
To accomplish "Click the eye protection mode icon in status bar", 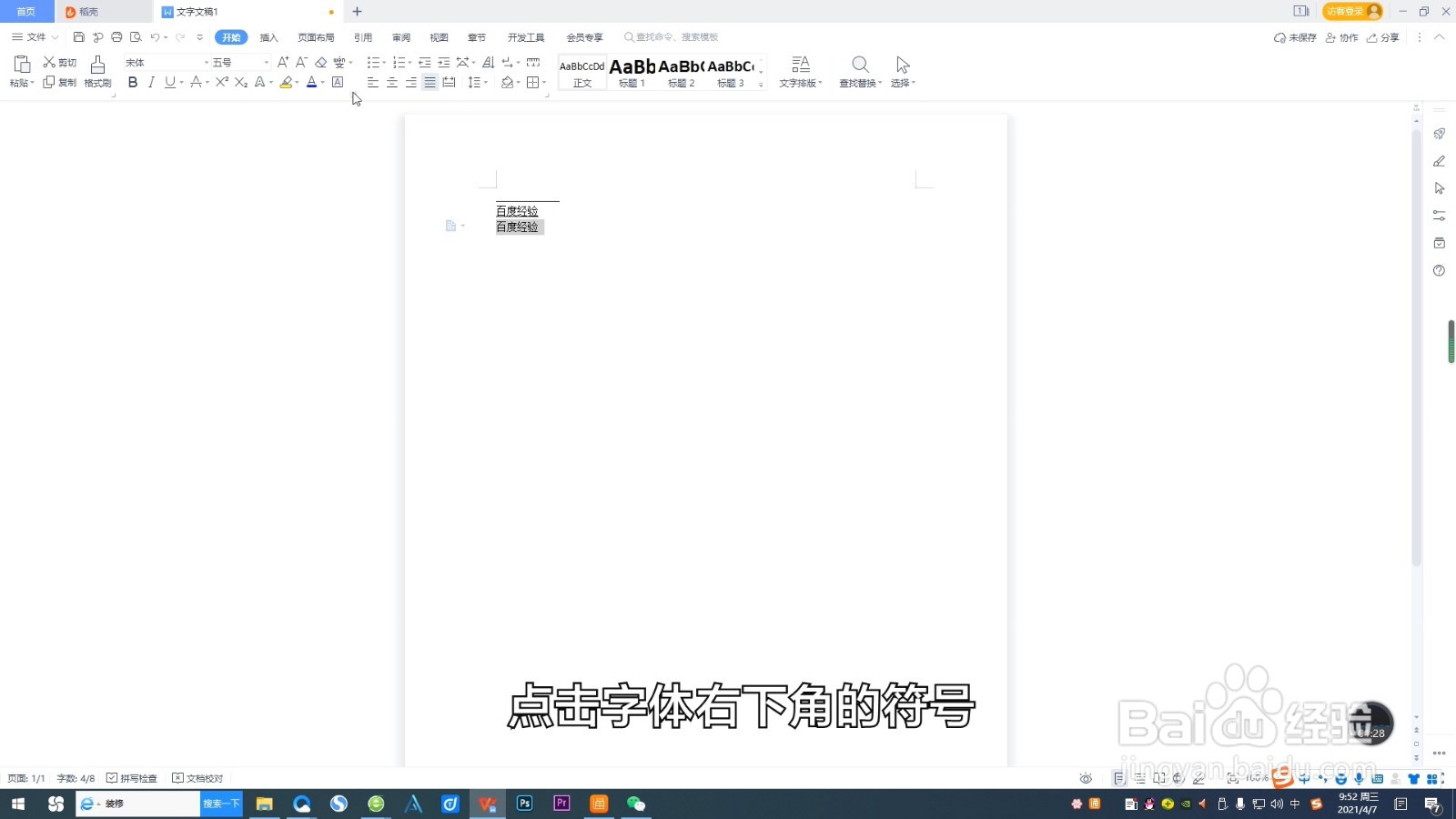I will tap(1086, 778).
